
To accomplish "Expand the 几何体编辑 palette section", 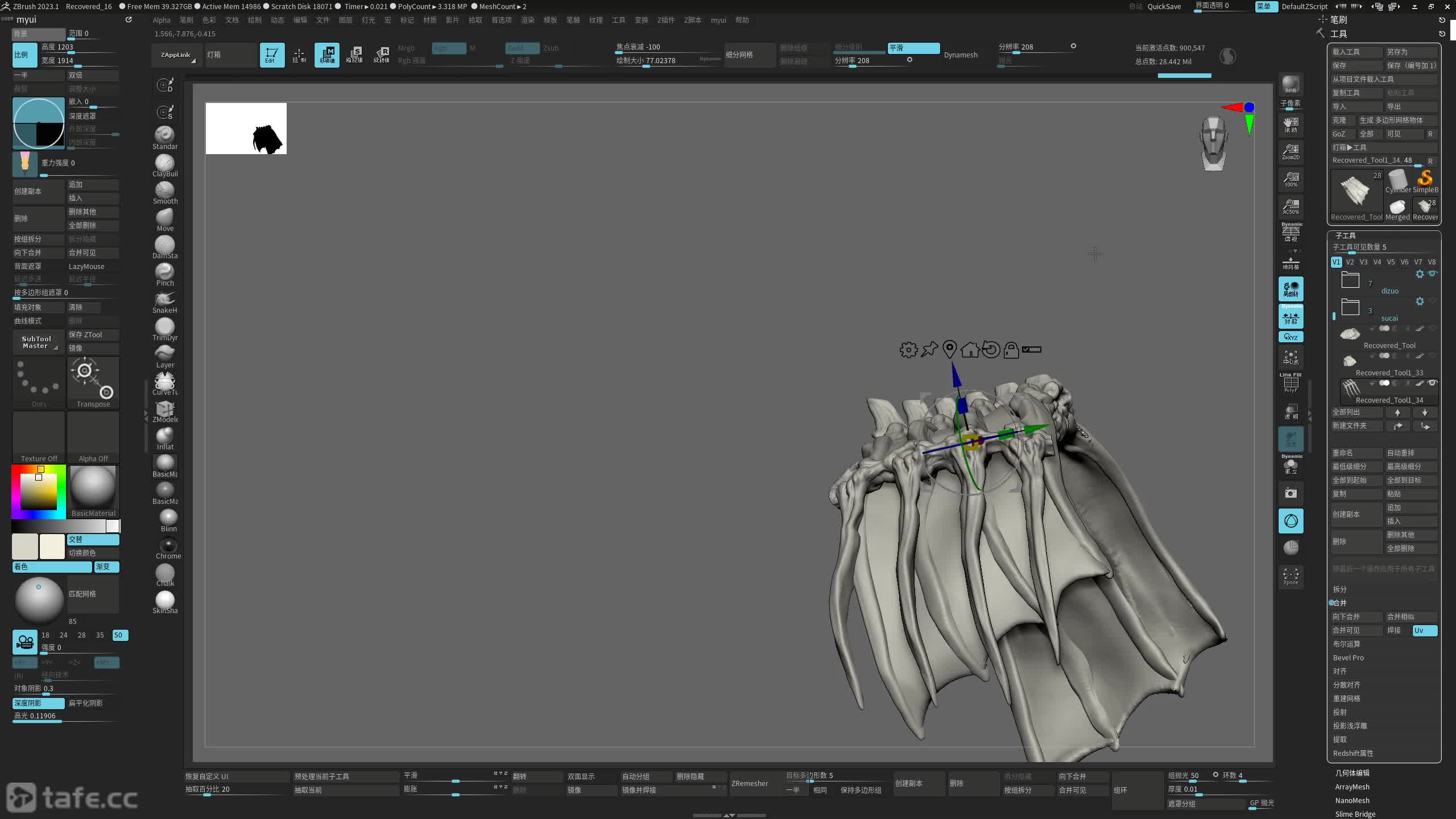I will point(1352,773).
